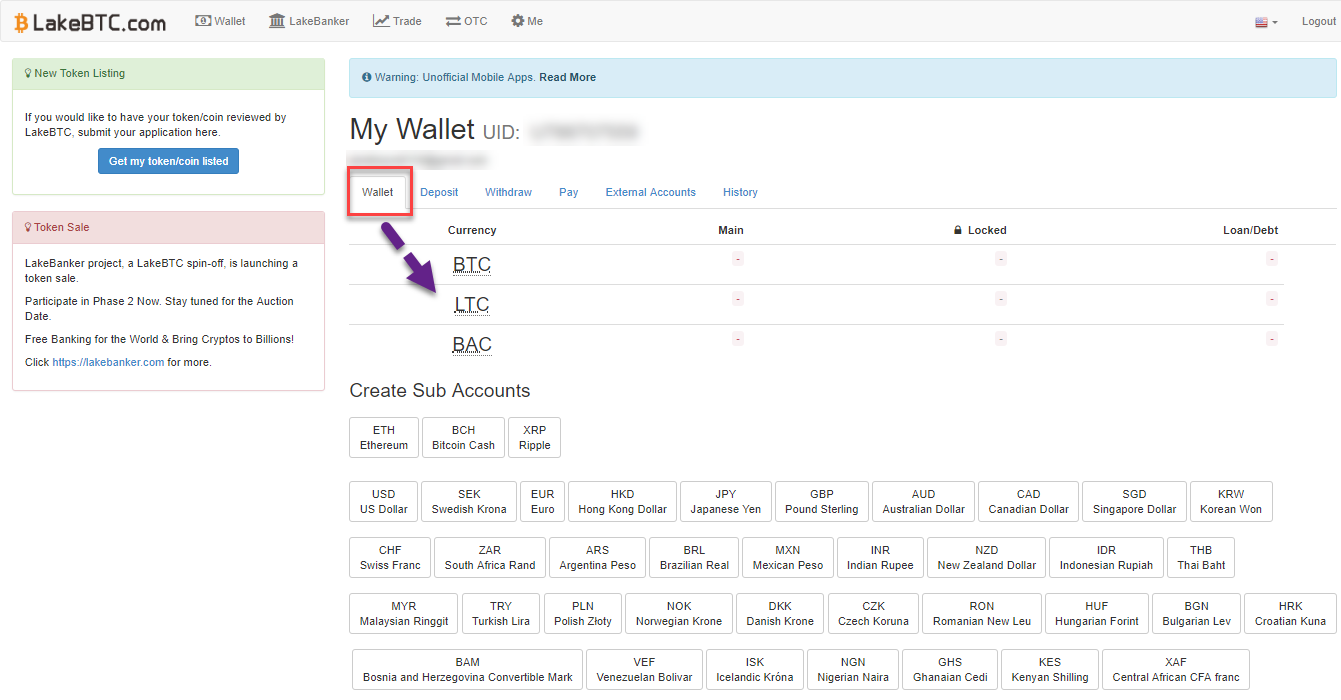Open the lakebanker.com link
Viewport: 1341px width, 700px height.
click(108, 362)
